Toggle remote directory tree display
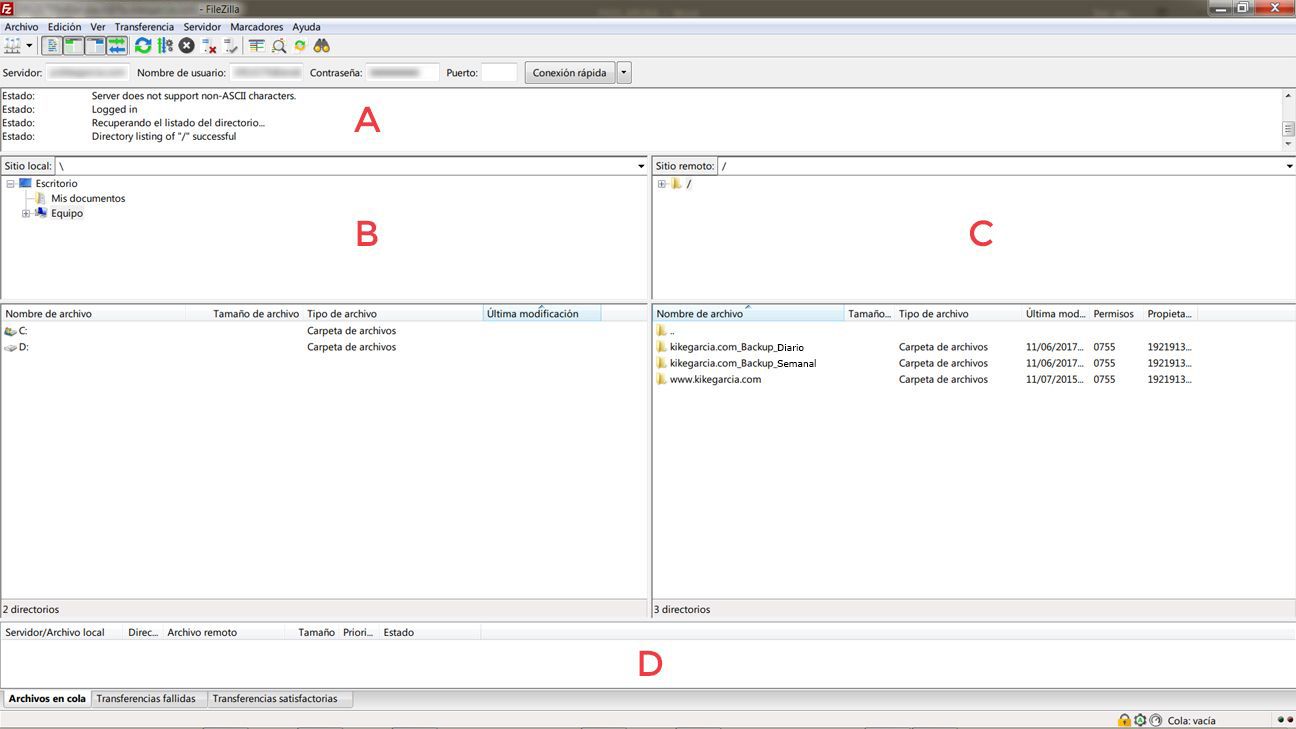The height and width of the screenshot is (729, 1296). click(x=95, y=45)
